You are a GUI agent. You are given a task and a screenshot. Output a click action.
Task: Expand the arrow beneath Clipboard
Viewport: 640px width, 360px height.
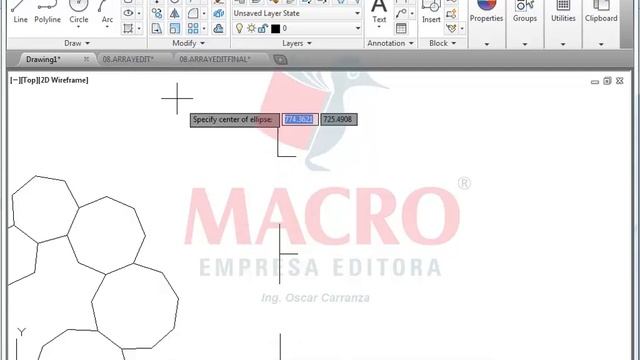tap(601, 44)
